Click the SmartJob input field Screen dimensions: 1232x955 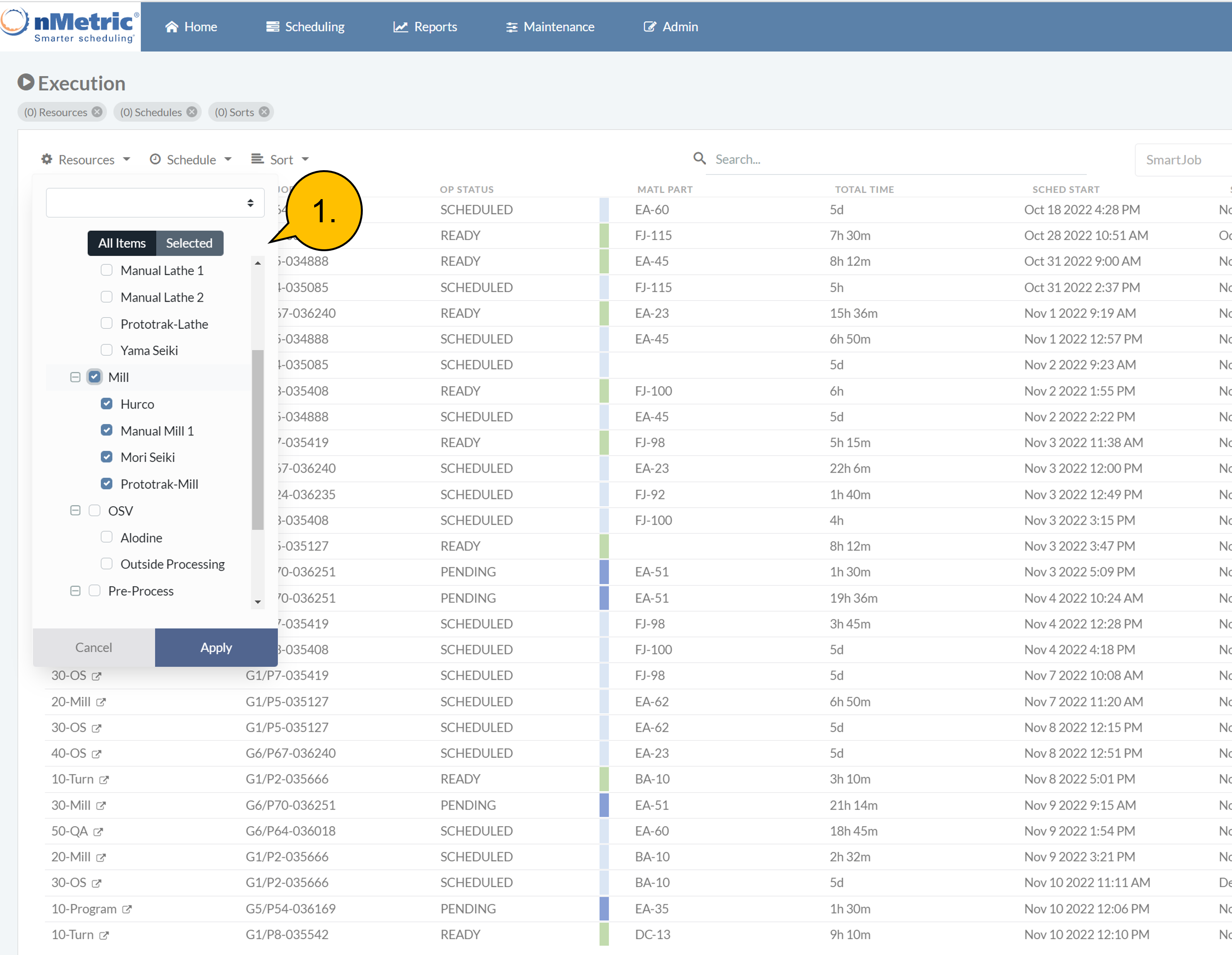tap(1182, 160)
